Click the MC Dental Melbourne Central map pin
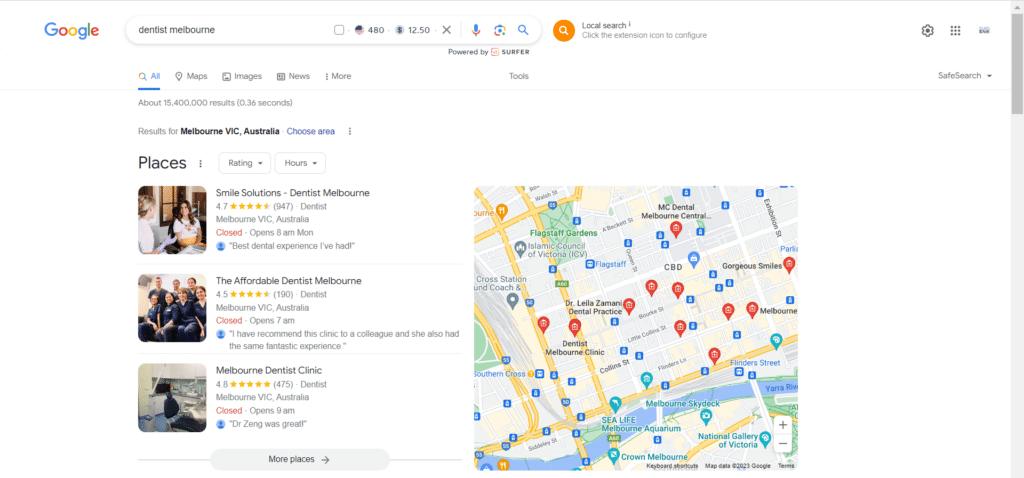 point(677,229)
